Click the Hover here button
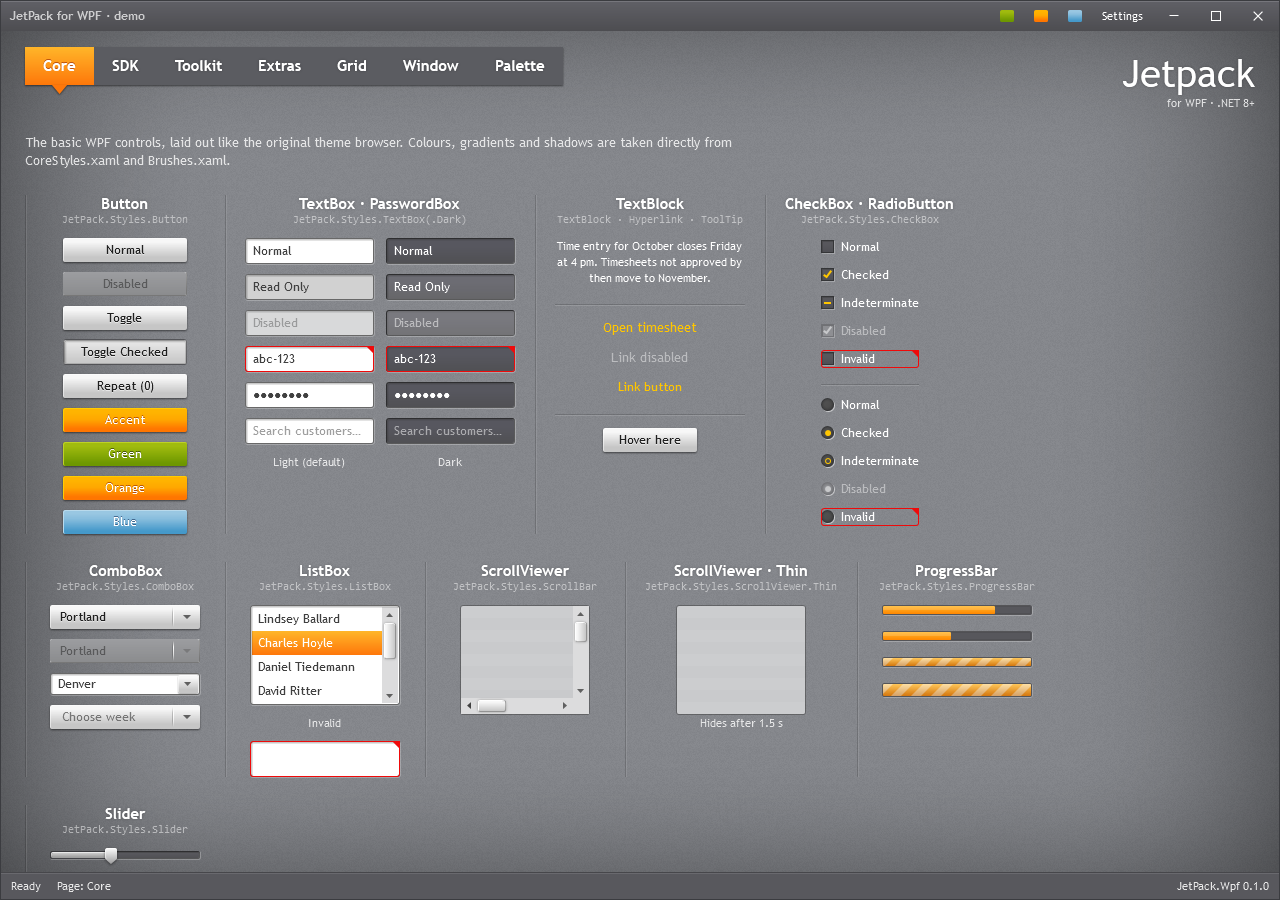Viewport: 1280px width, 900px height. point(650,440)
